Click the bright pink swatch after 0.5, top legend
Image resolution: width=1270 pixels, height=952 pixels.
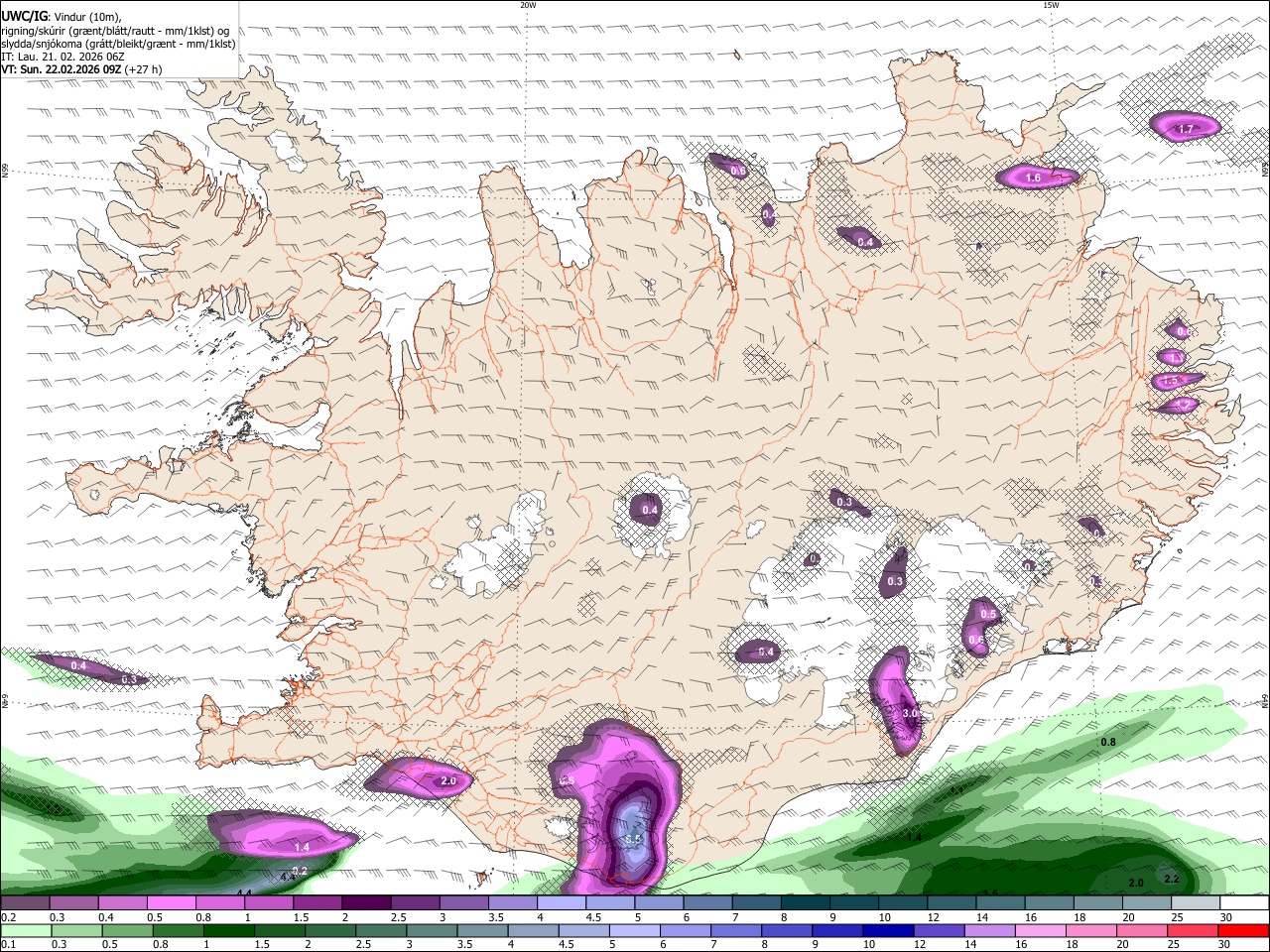click(x=171, y=903)
